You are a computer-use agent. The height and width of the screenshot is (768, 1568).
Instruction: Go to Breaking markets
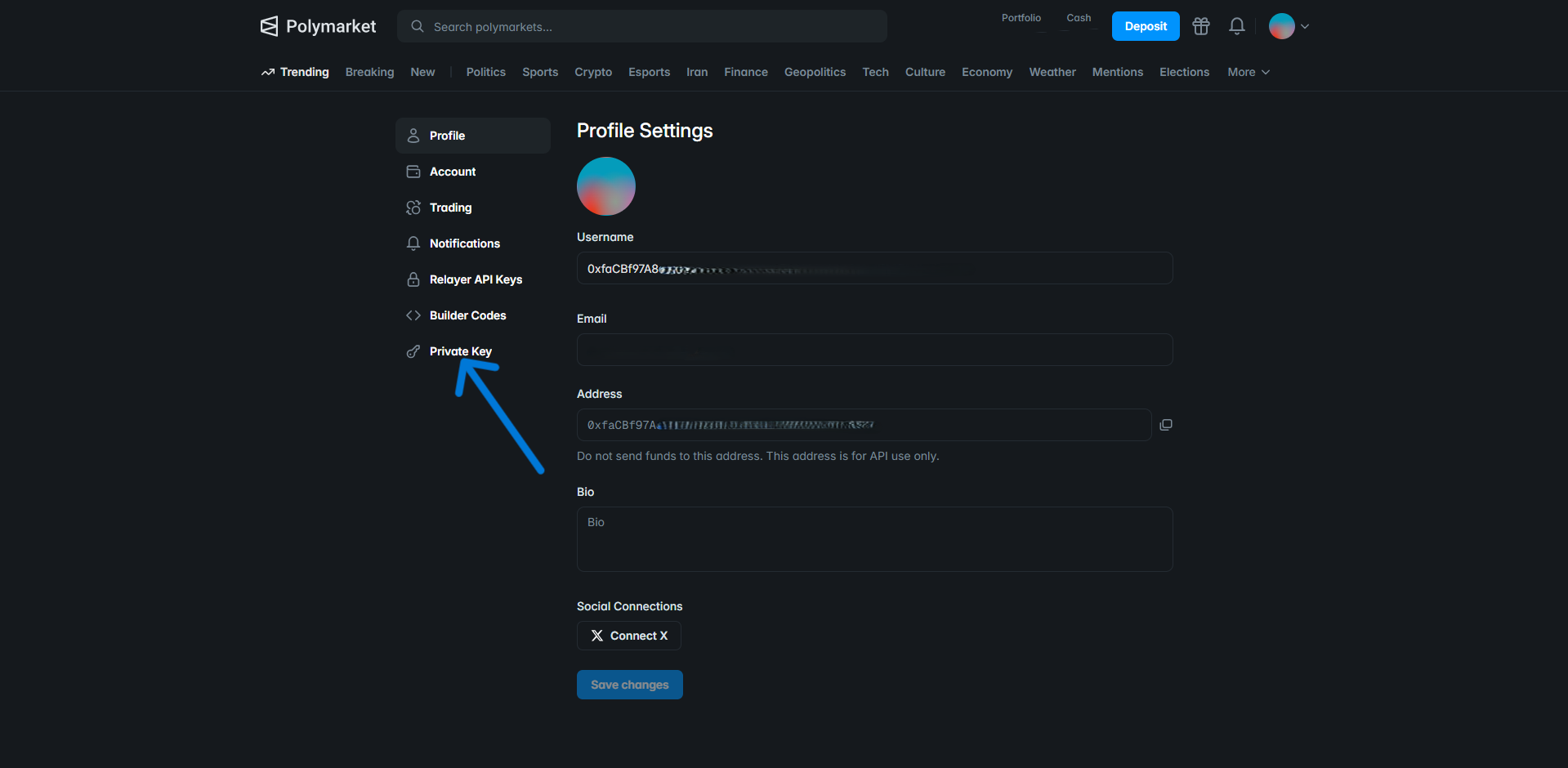(x=369, y=72)
